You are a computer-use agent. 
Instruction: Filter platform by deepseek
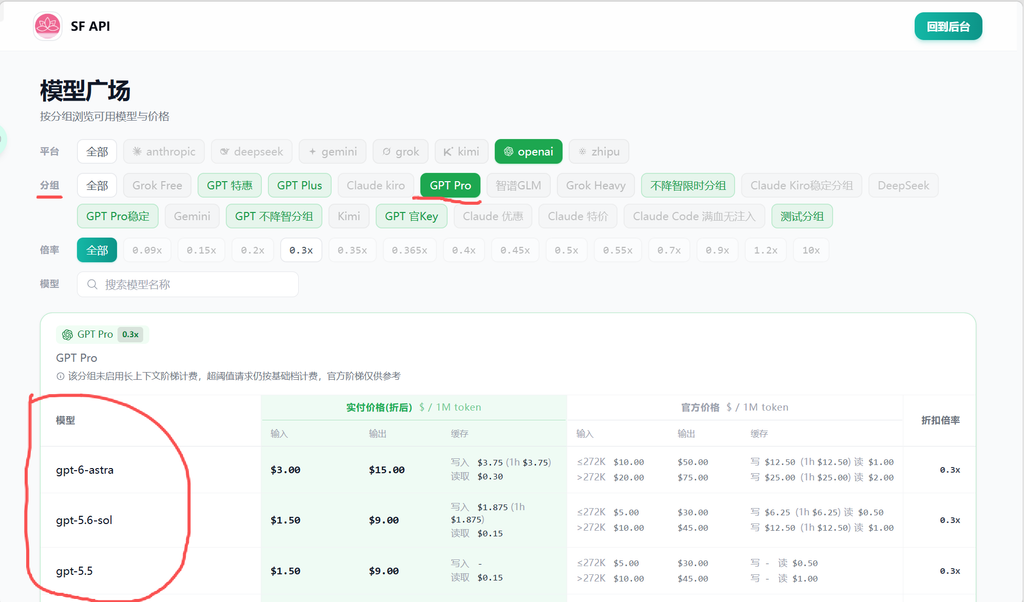click(251, 151)
